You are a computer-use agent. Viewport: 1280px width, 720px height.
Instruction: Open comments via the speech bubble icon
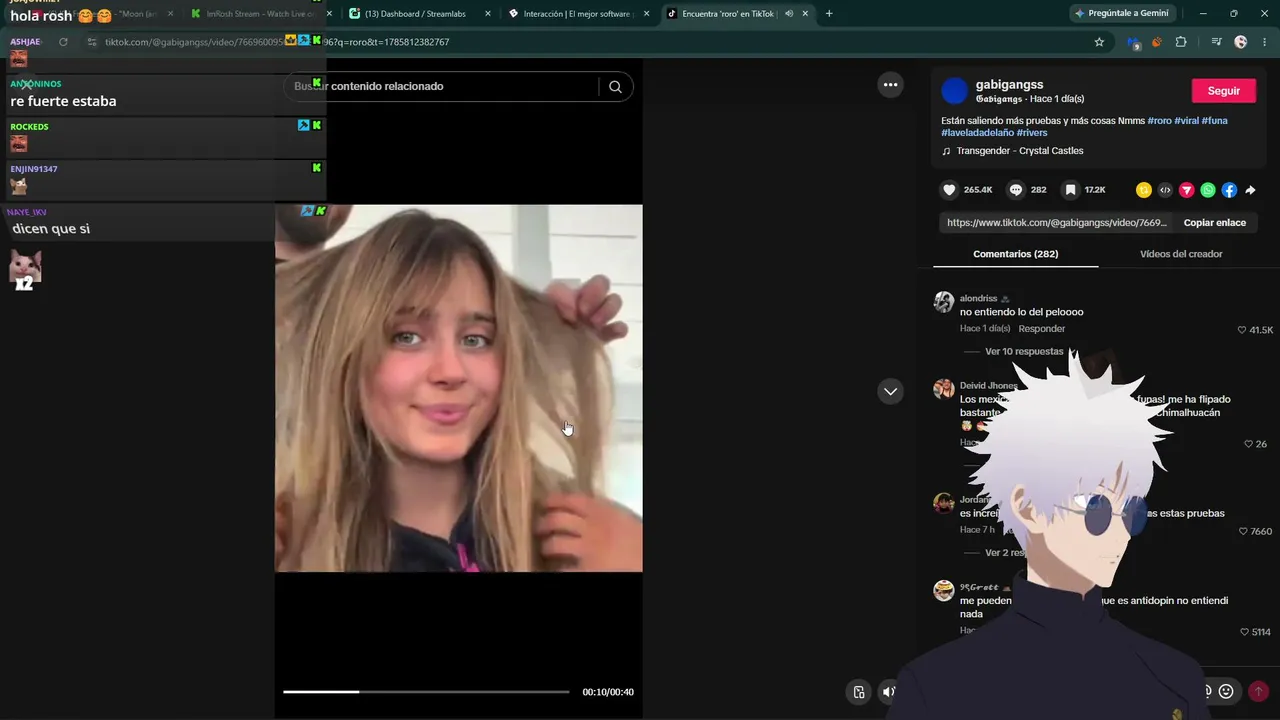click(x=1016, y=190)
